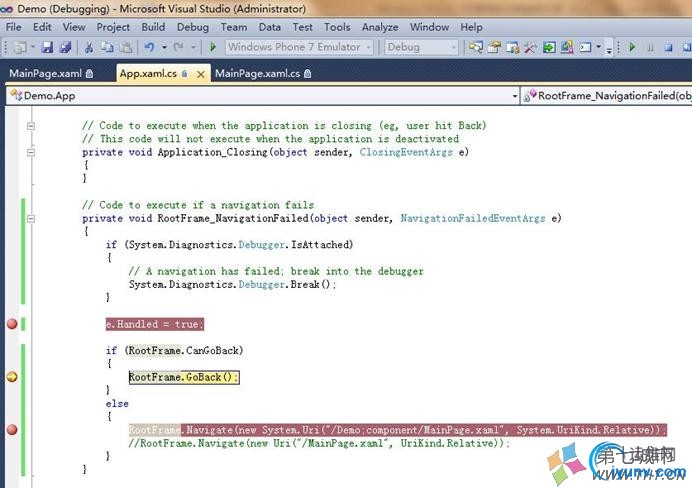Click Continue play icon in debug toolbar

[632, 47]
